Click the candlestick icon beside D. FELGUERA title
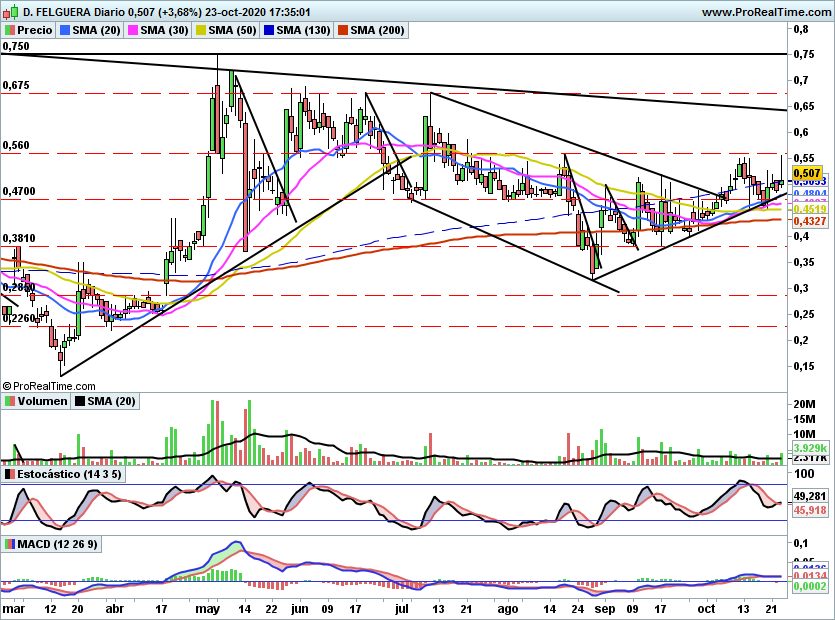 coord(11,11)
